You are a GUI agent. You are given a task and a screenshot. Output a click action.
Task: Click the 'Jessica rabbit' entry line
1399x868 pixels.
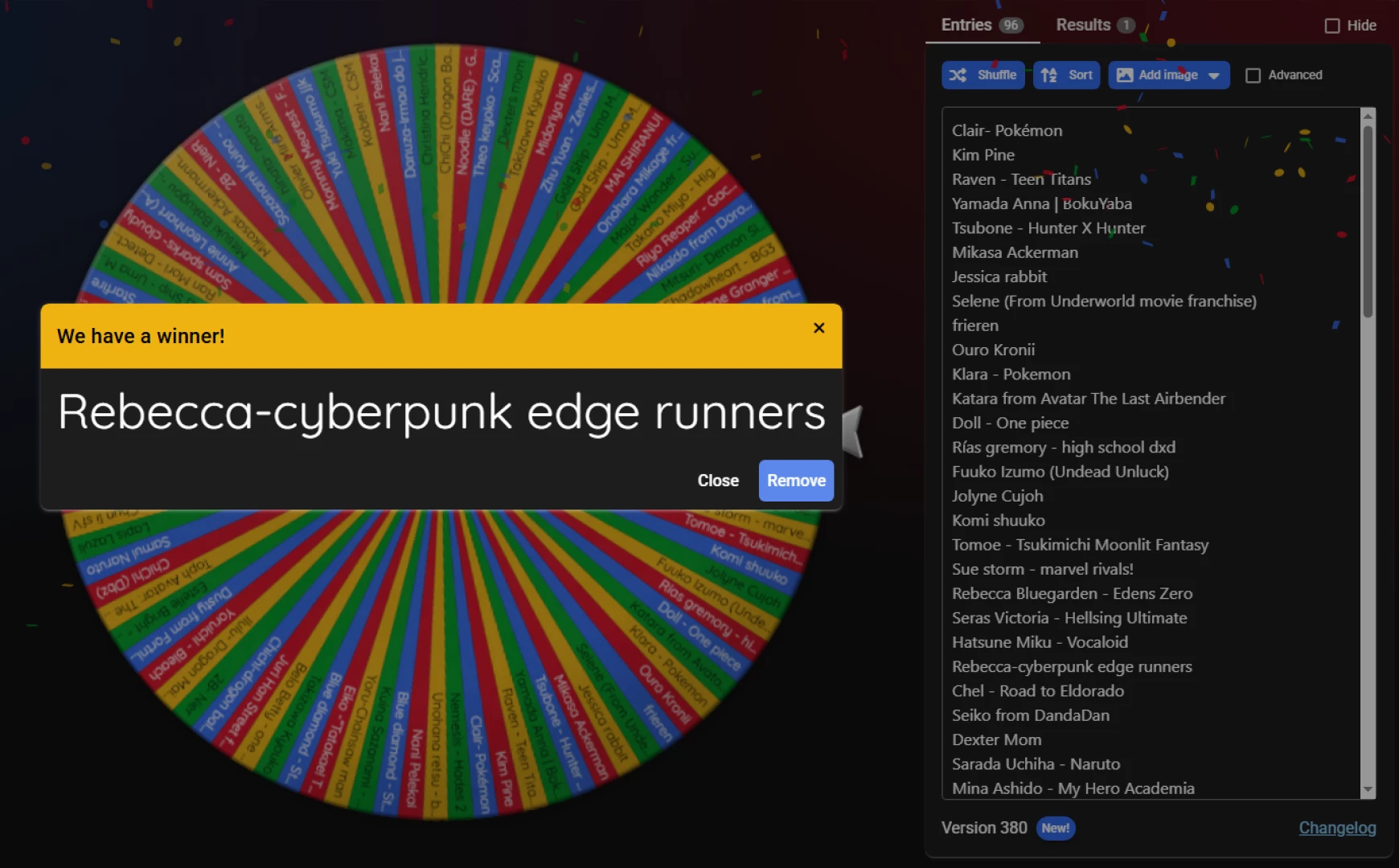(999, 276)
